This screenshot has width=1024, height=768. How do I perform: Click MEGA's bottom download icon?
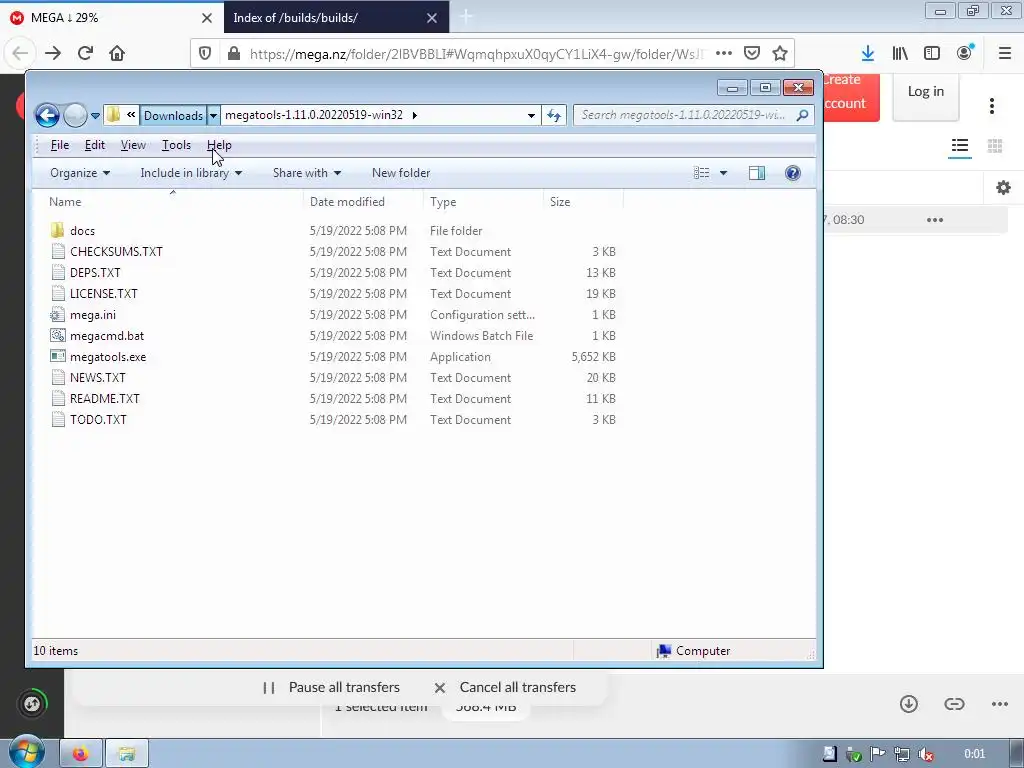[x=908, y=703]
